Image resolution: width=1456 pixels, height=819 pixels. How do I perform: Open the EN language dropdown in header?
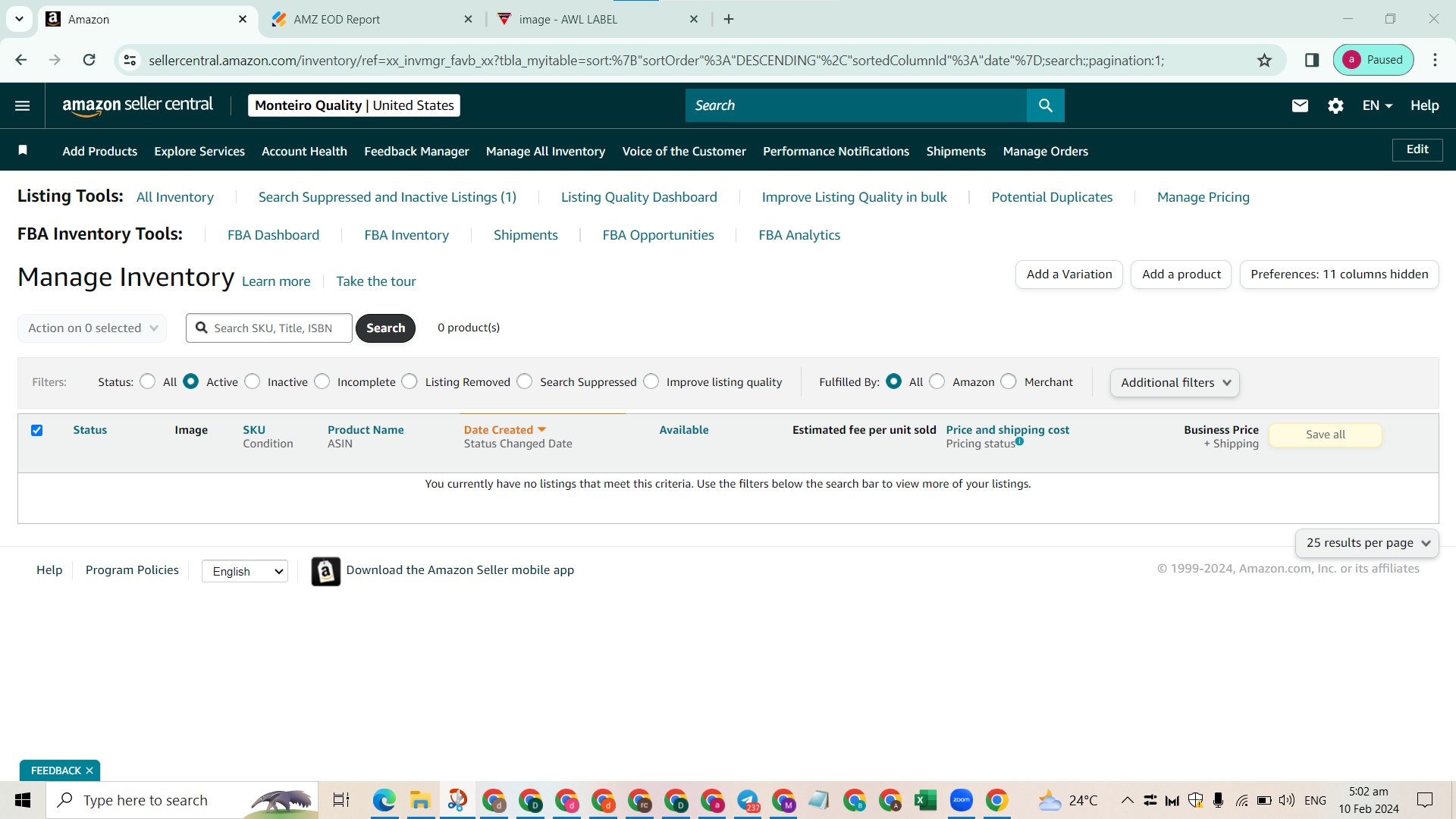pos(1377,105)
